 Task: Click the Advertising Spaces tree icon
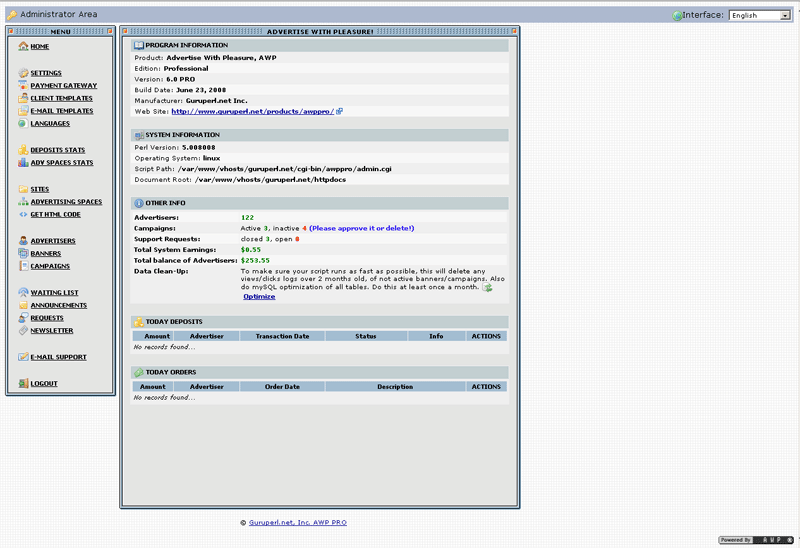pos(23,202)
